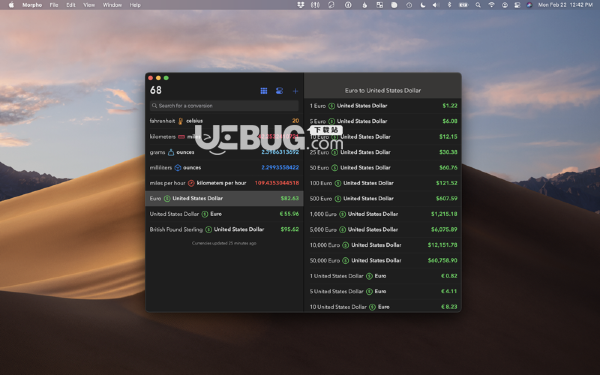The width and height of the screenshot is (600, 375).
Task: Open the Spotlight search in menu bar
Action: 478,5
